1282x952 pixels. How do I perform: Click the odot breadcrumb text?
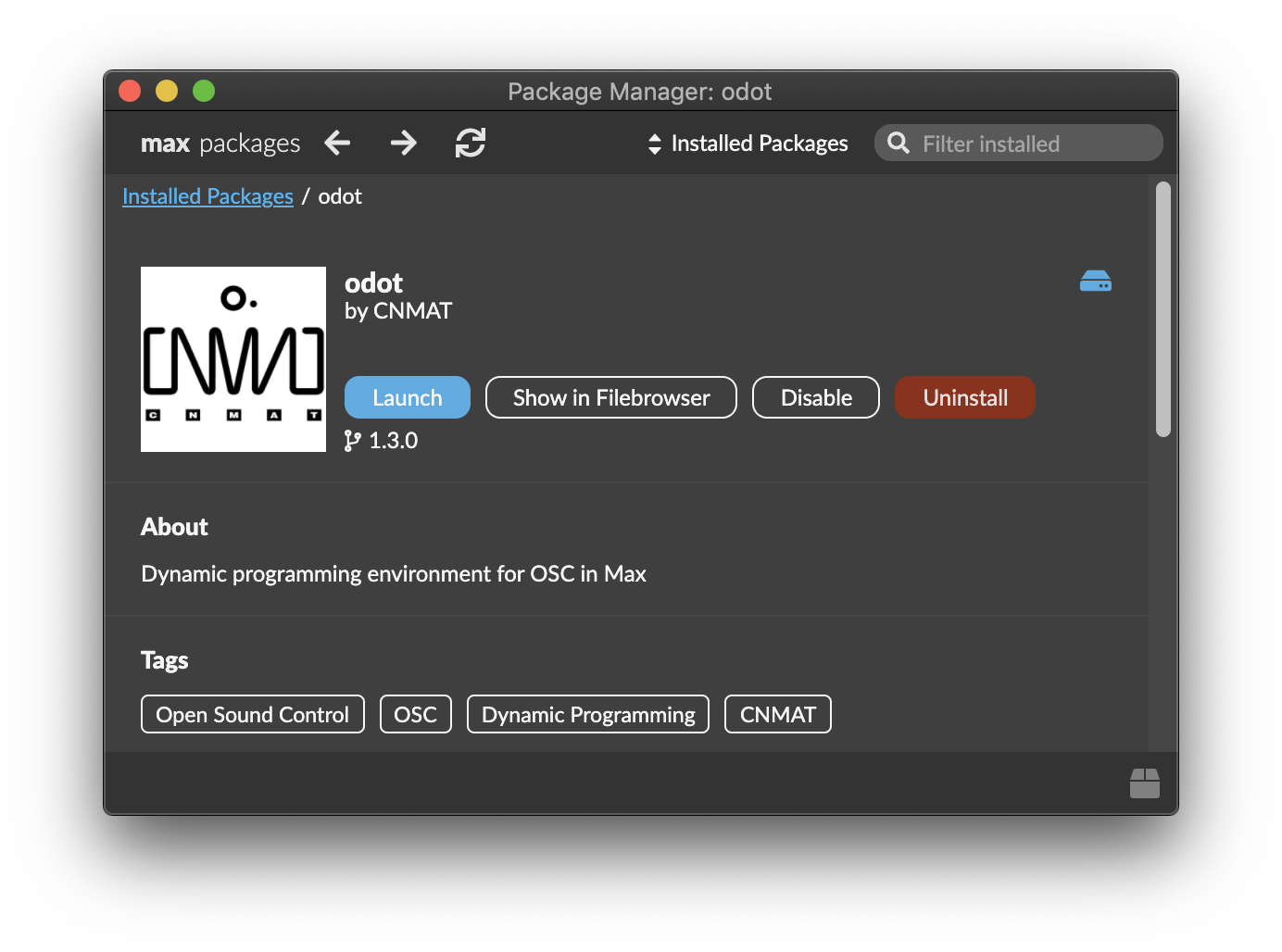(x=340, y=196)
